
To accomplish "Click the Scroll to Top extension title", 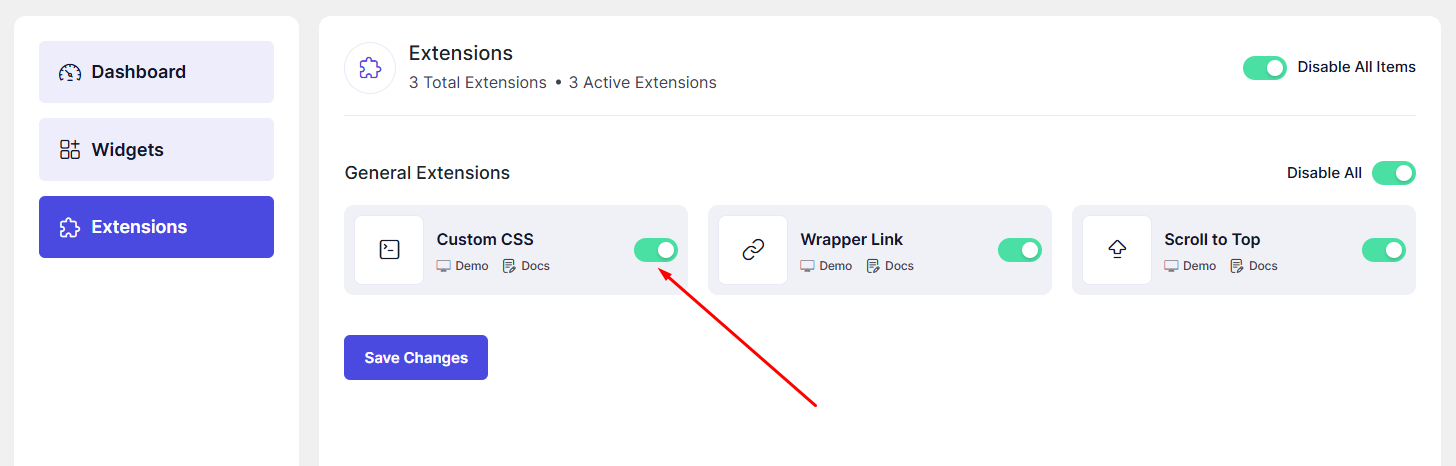I will (1212, 239).
